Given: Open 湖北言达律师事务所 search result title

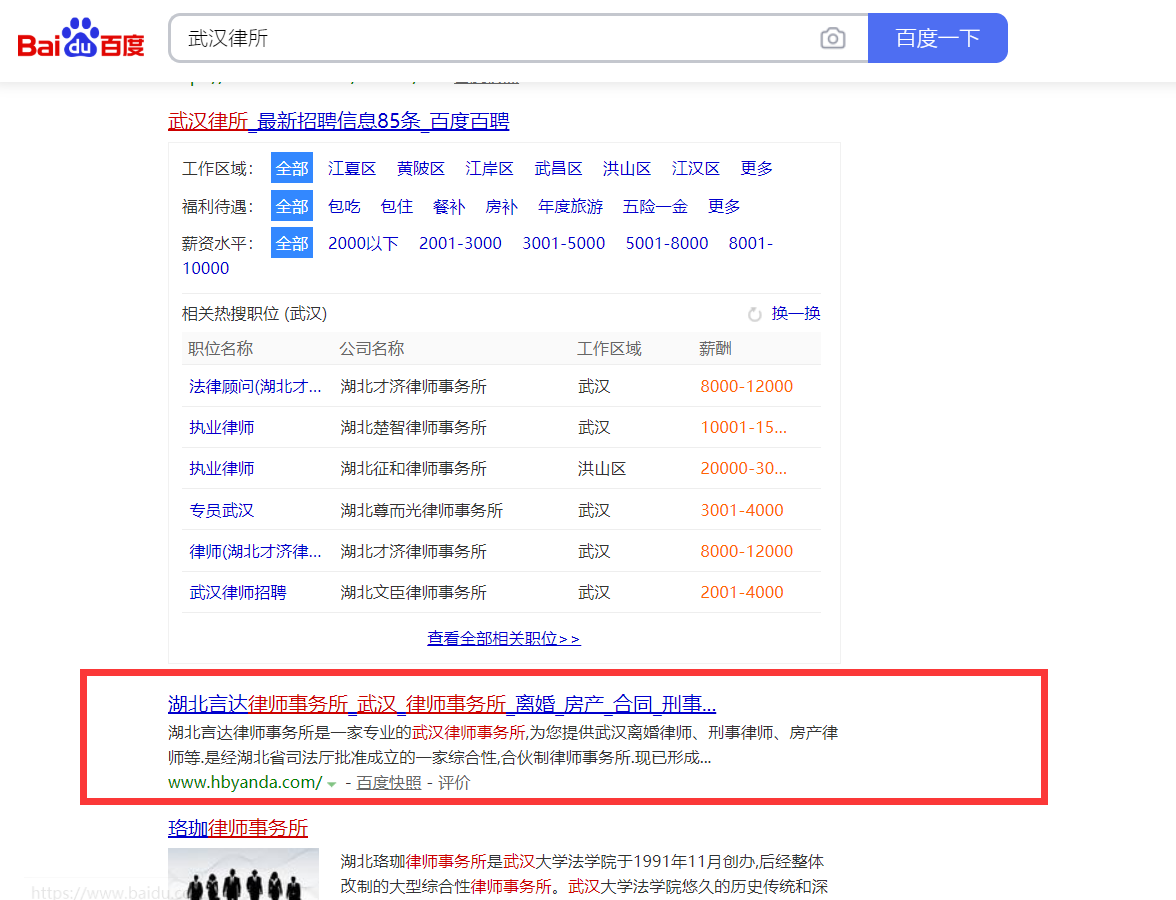Looking at the screenshot, I should [x=442, y=704].
